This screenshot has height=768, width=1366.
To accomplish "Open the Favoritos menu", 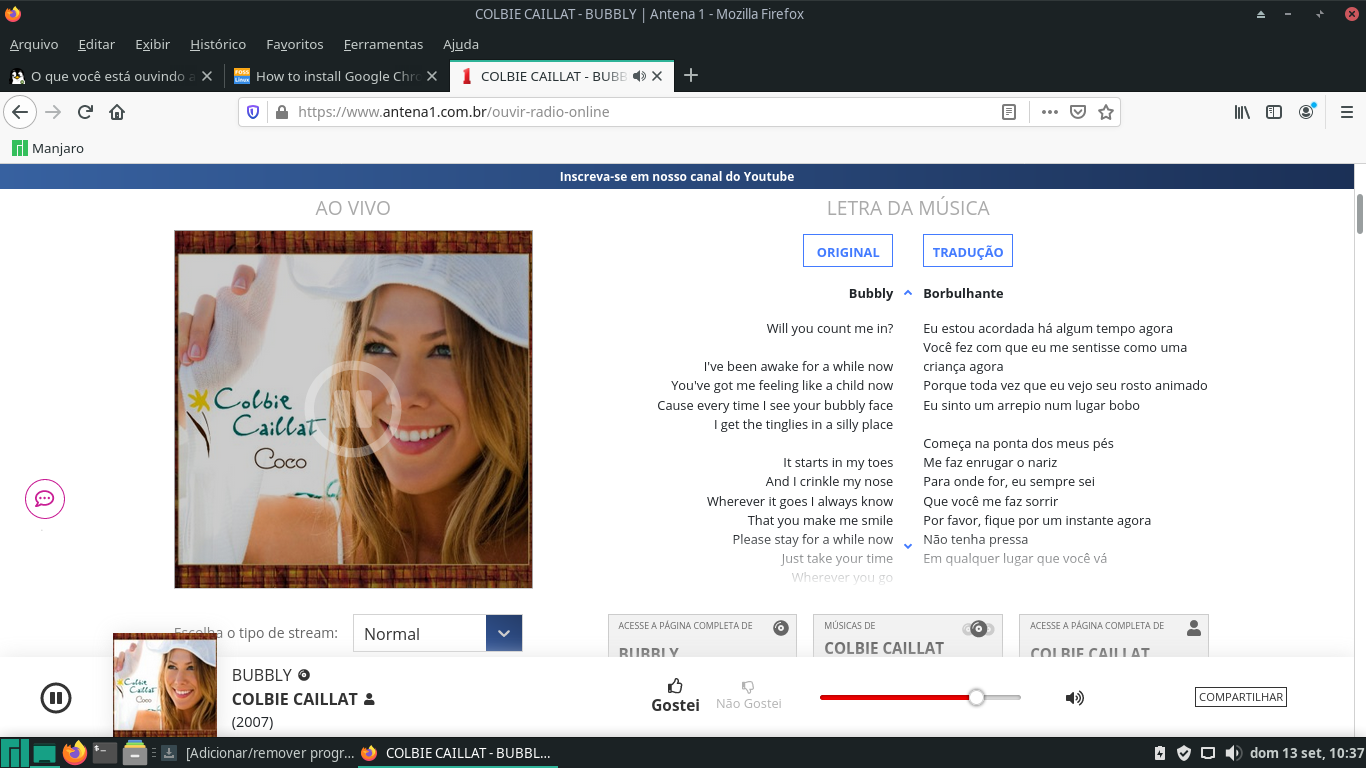I will (x=295, y=44).
